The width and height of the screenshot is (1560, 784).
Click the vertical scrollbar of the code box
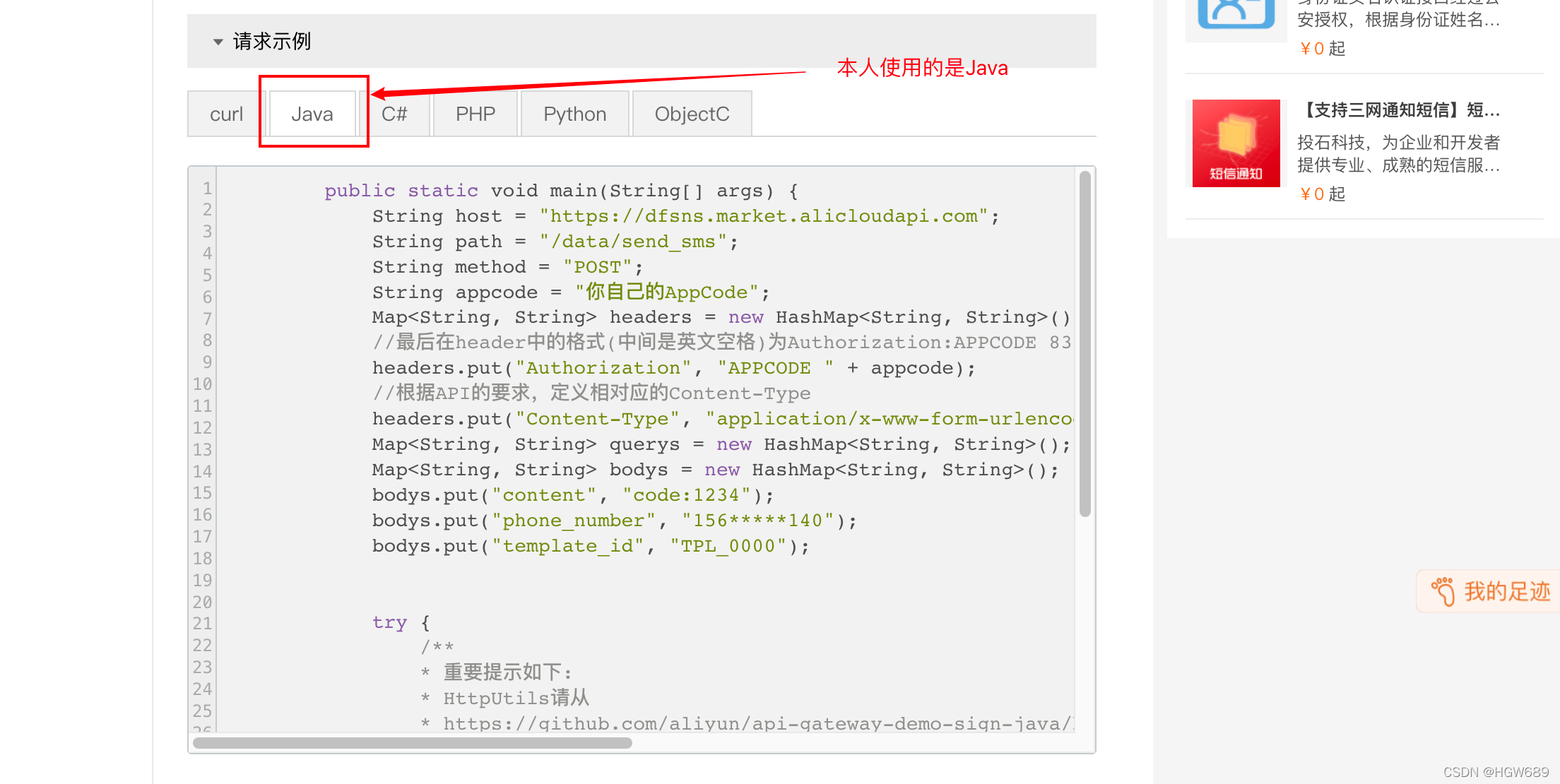pyautogui.click(x=1085, y=345)
